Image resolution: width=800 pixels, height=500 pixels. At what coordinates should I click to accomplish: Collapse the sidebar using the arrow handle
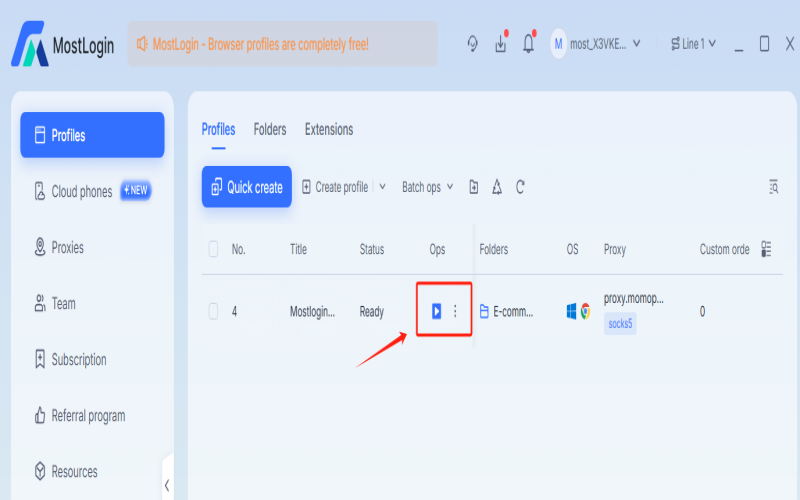166,485
